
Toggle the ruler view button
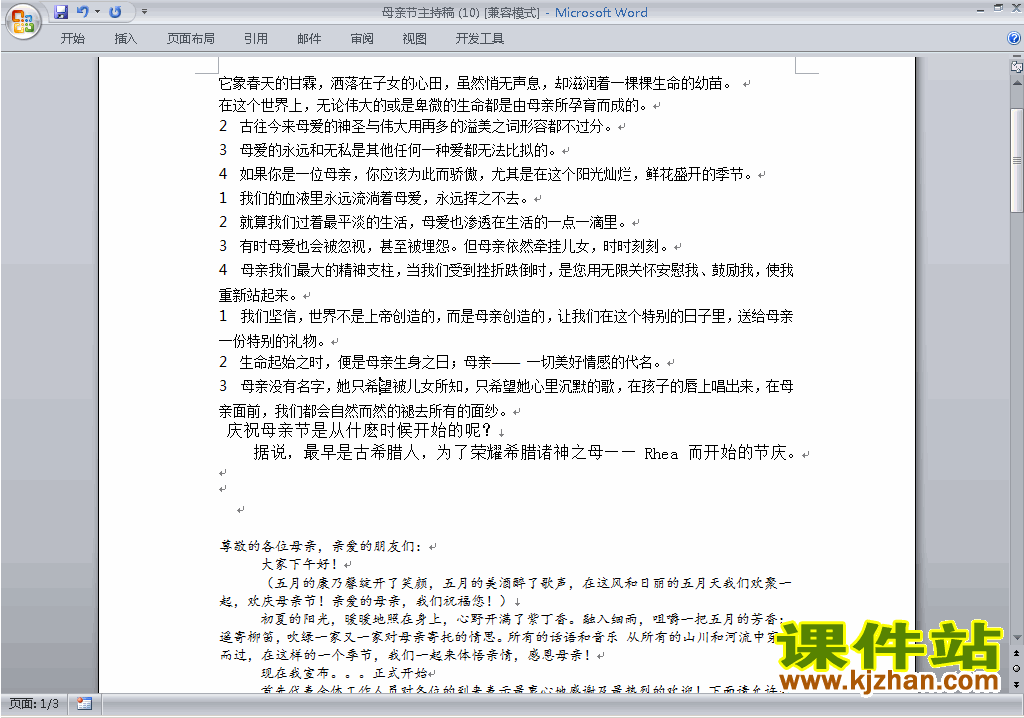[x=1016, y=66]
